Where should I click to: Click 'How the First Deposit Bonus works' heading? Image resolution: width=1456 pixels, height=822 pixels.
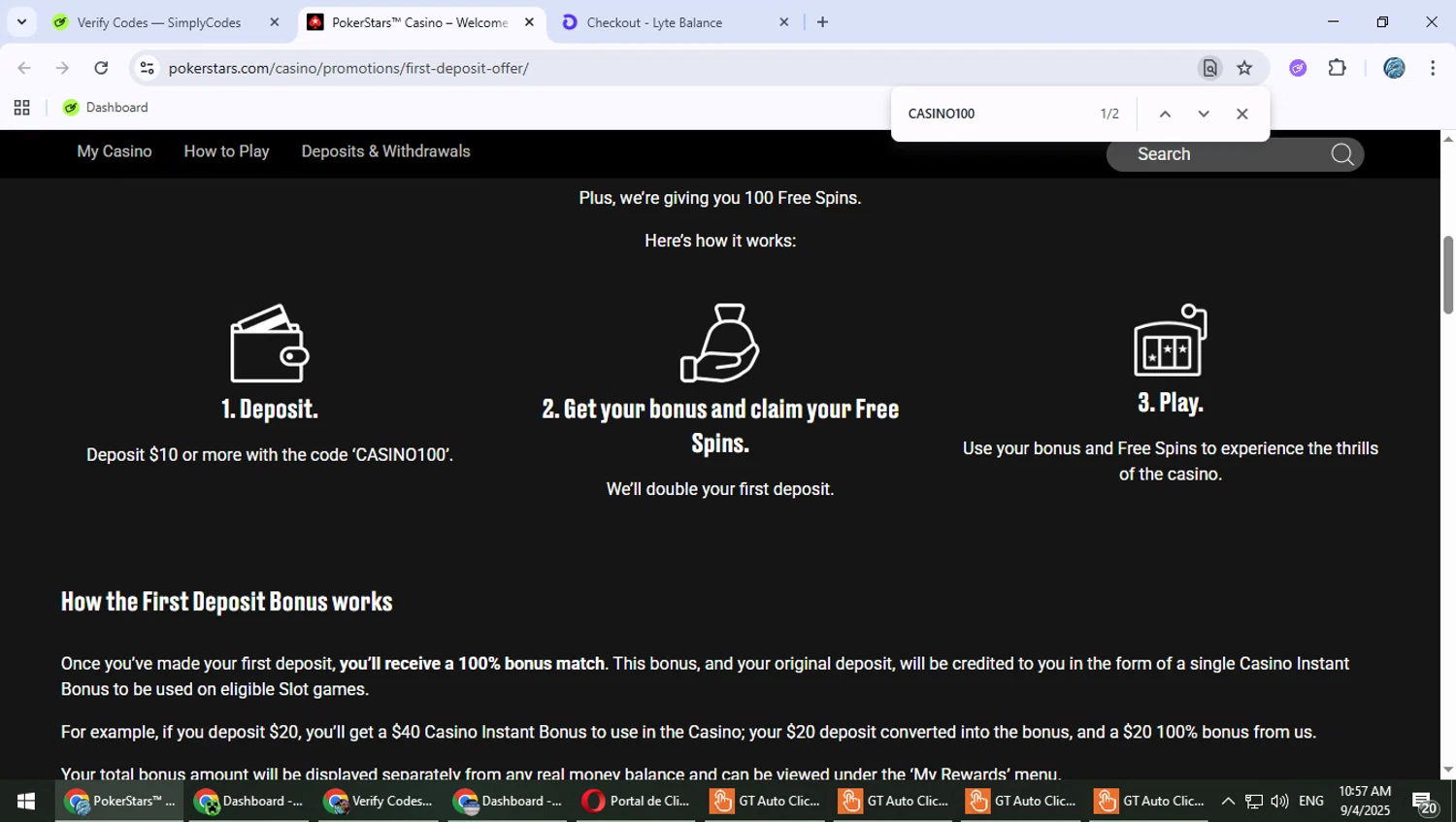226,602
